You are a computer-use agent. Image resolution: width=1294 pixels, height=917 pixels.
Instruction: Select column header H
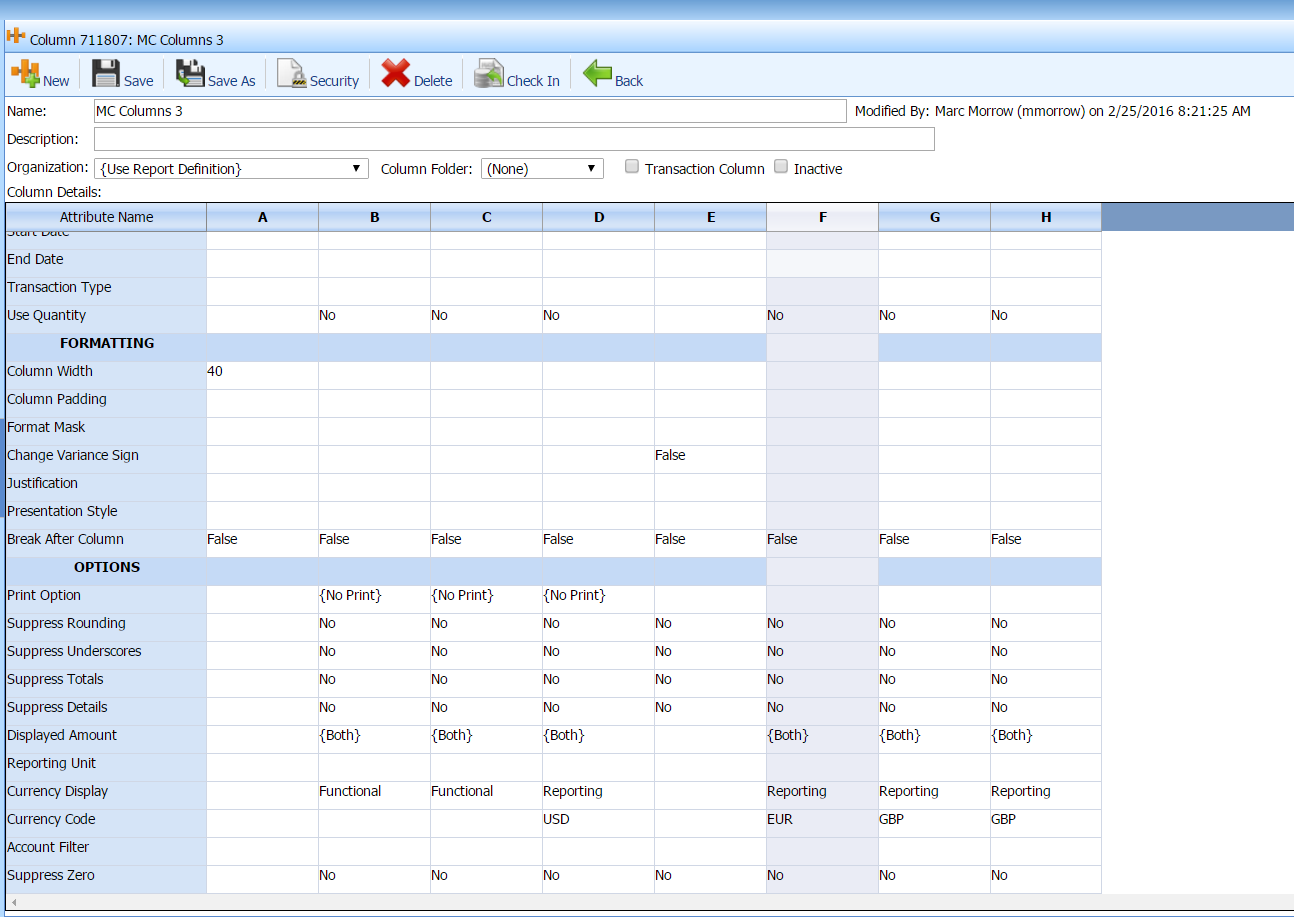[x=1046, y=217]
